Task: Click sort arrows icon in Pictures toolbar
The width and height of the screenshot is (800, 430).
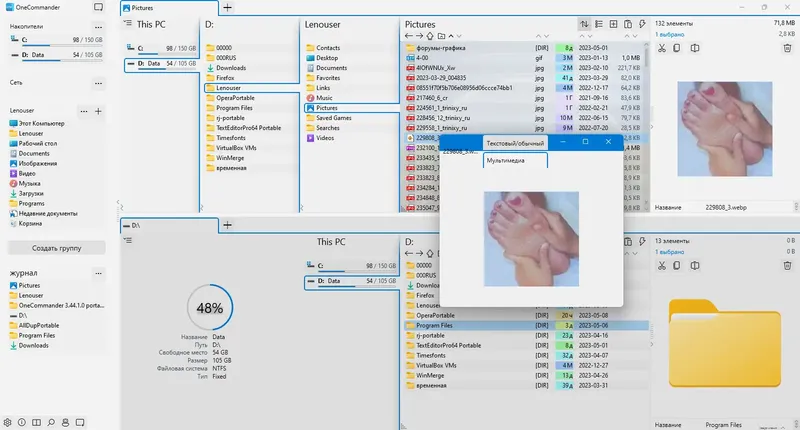Action: [x=584, y=24]
